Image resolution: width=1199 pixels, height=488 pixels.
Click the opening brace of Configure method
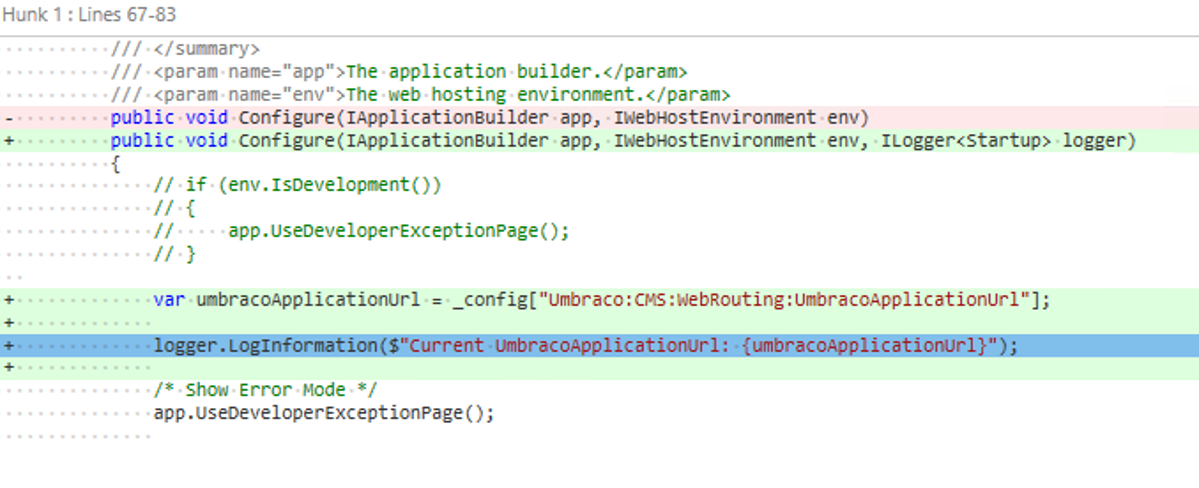(116, 164)
